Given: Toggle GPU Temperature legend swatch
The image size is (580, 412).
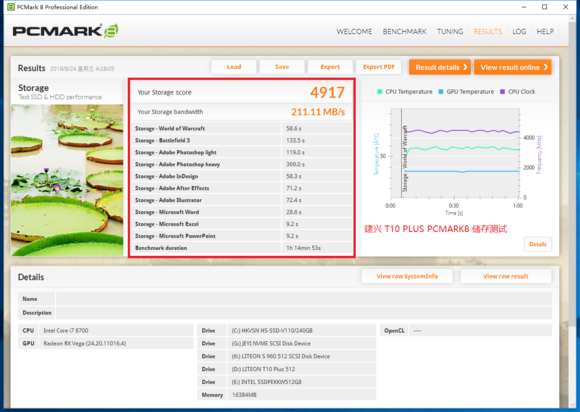Looking at the screenshot, I should point(441,92).
